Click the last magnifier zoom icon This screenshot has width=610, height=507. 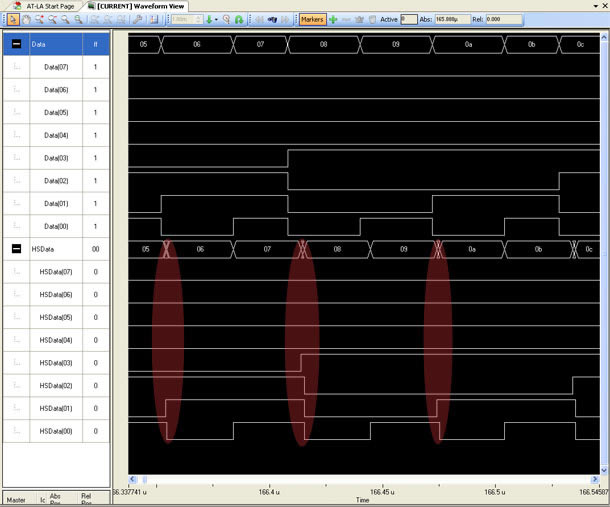[78, 19]
